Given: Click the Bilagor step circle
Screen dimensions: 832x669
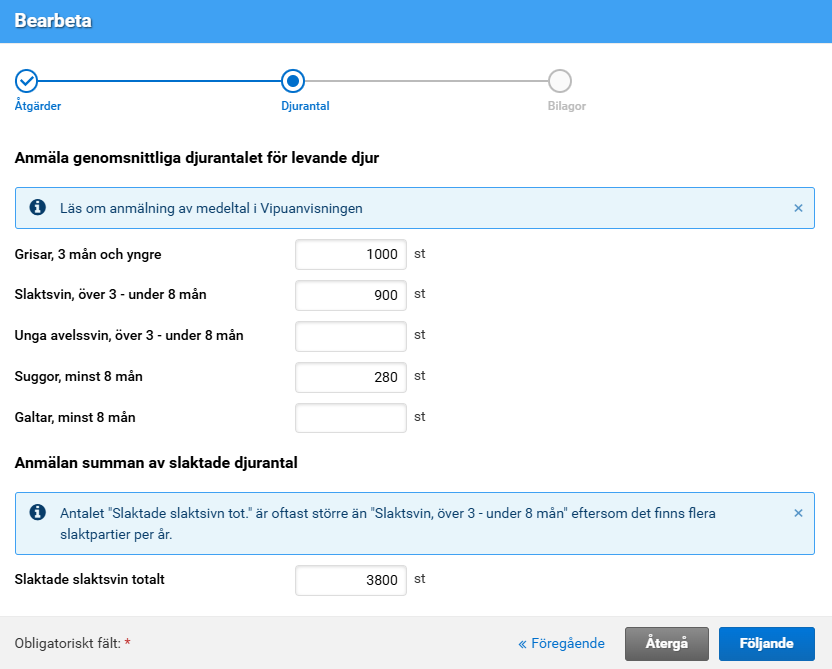Looking at the screenshot, I should point(560,80).
